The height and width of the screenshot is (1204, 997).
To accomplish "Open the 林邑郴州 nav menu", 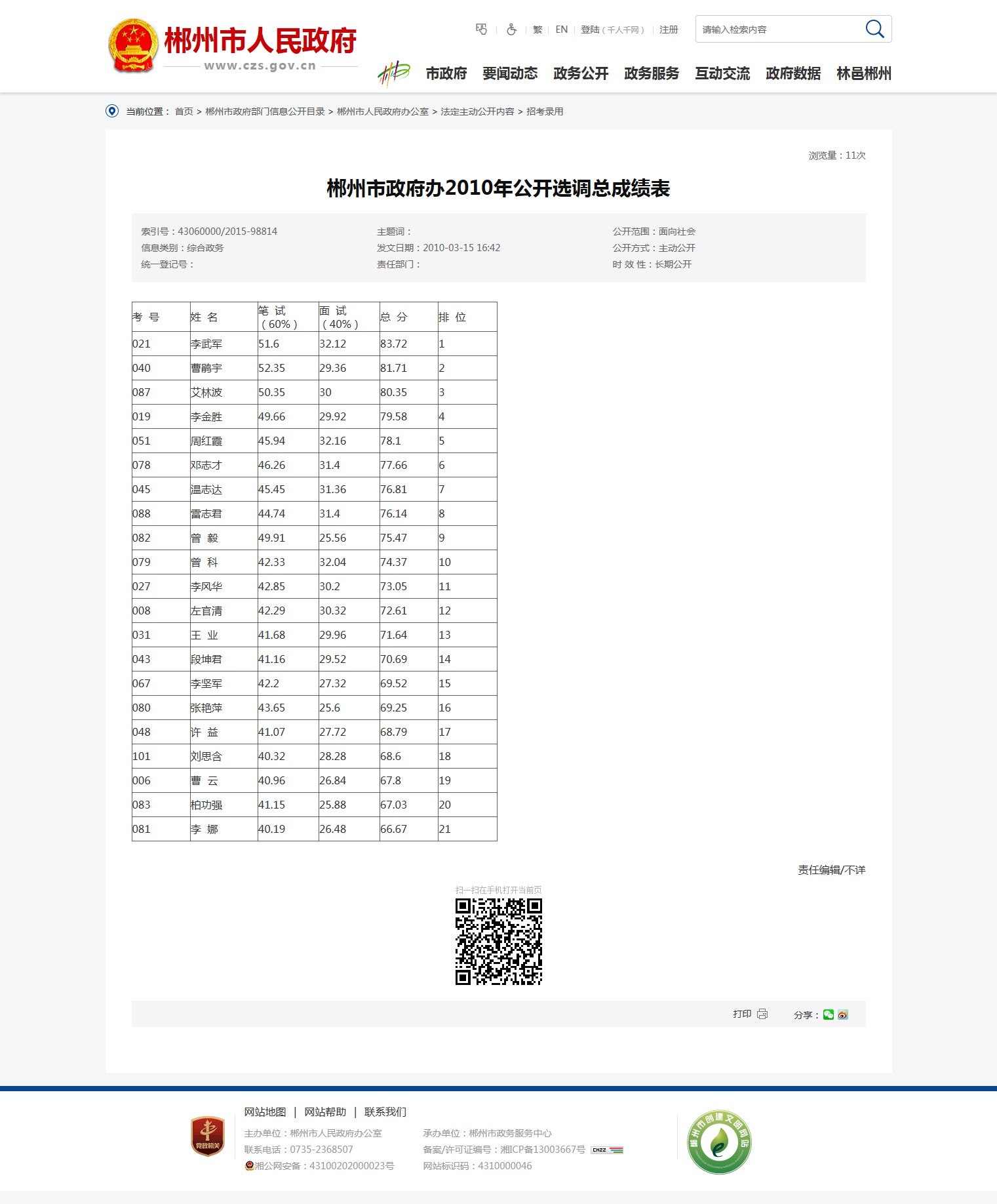I will click(x=864, y=73).
